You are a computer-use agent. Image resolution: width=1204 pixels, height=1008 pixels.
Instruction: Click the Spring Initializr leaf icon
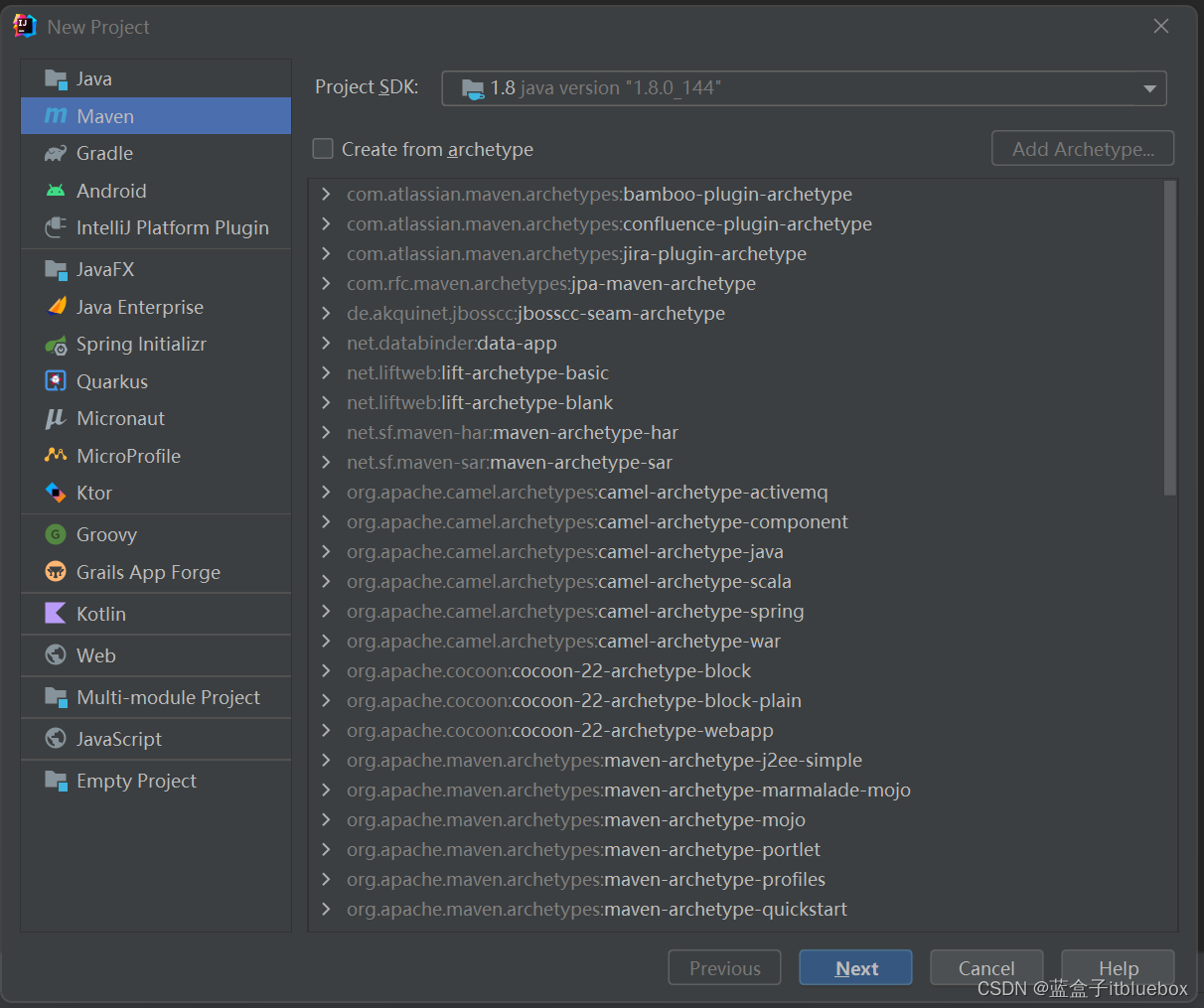click(x=56, y=345)
